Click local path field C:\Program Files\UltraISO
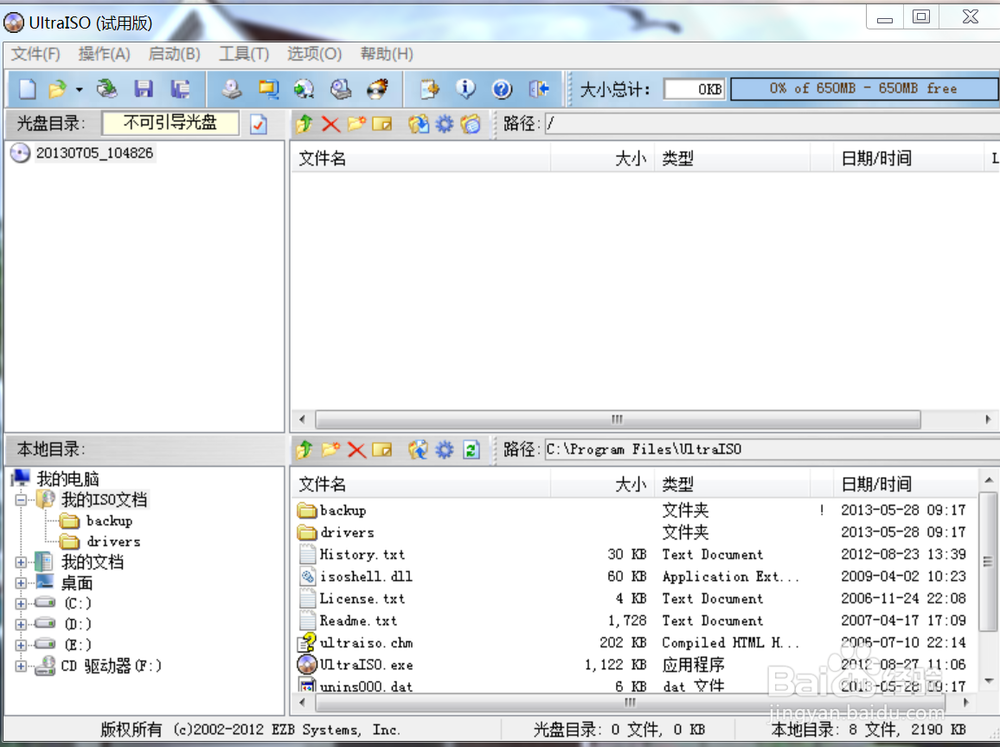 click(x=772, y=450)
